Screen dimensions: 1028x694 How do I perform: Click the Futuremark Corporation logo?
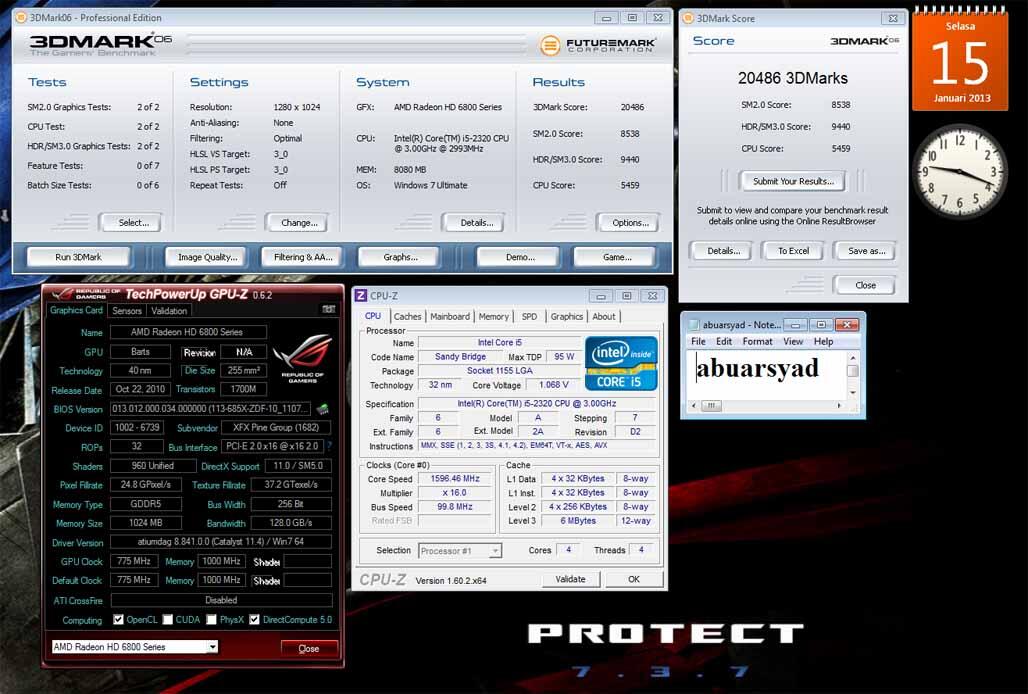[597, 45]
